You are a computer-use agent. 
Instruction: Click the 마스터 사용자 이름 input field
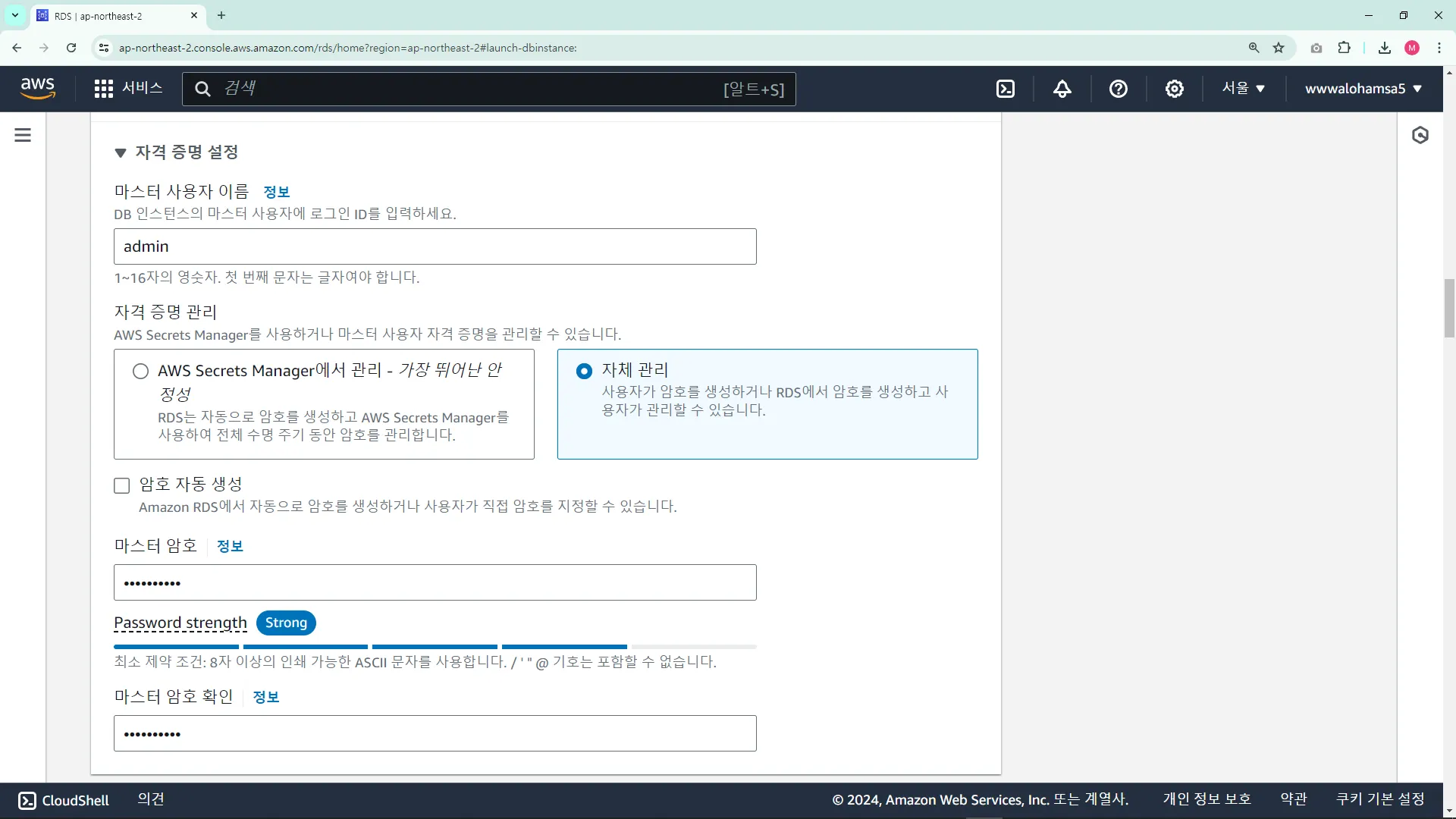click(x=435, y=246)
